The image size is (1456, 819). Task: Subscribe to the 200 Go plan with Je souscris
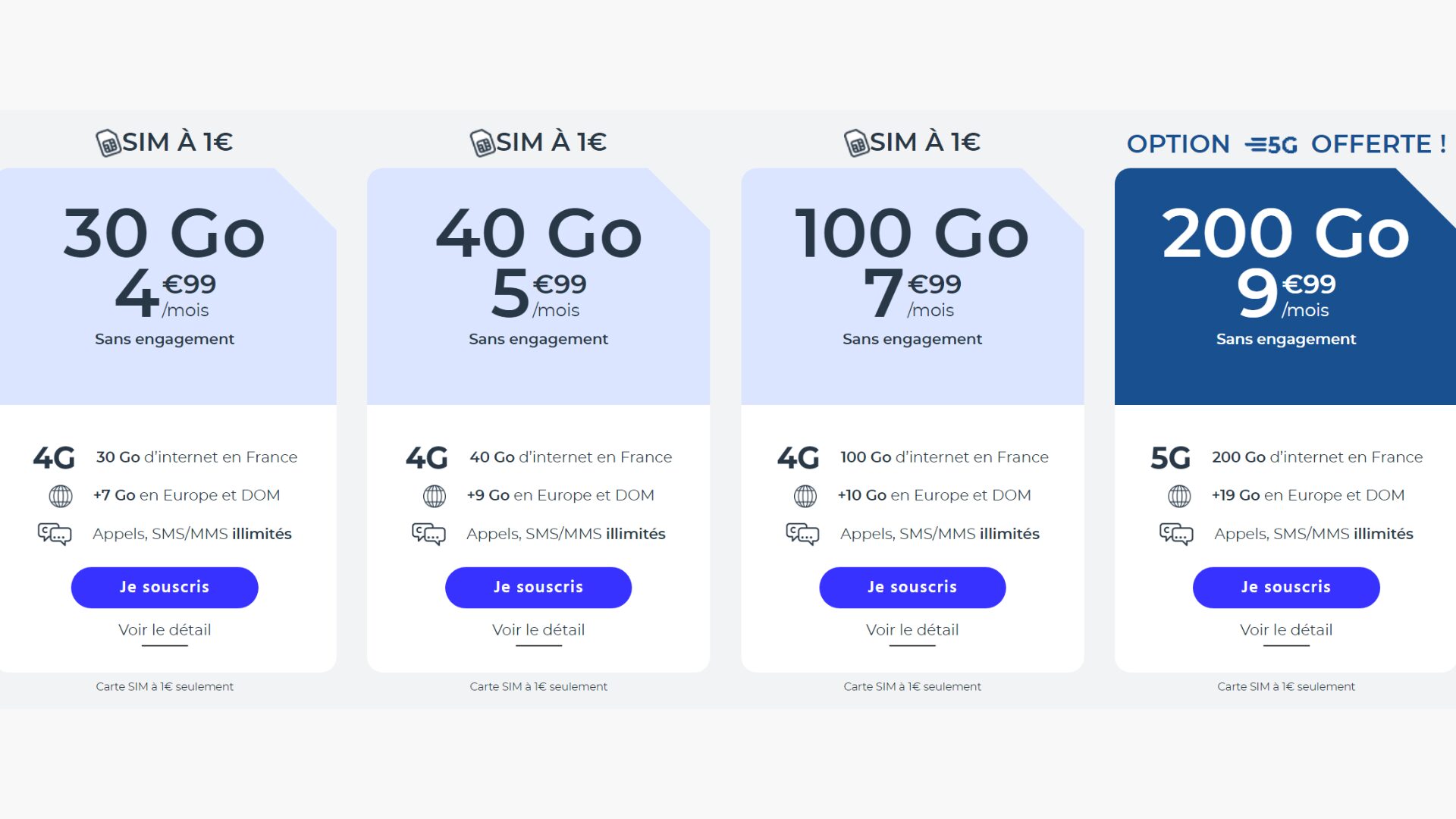1286,587
